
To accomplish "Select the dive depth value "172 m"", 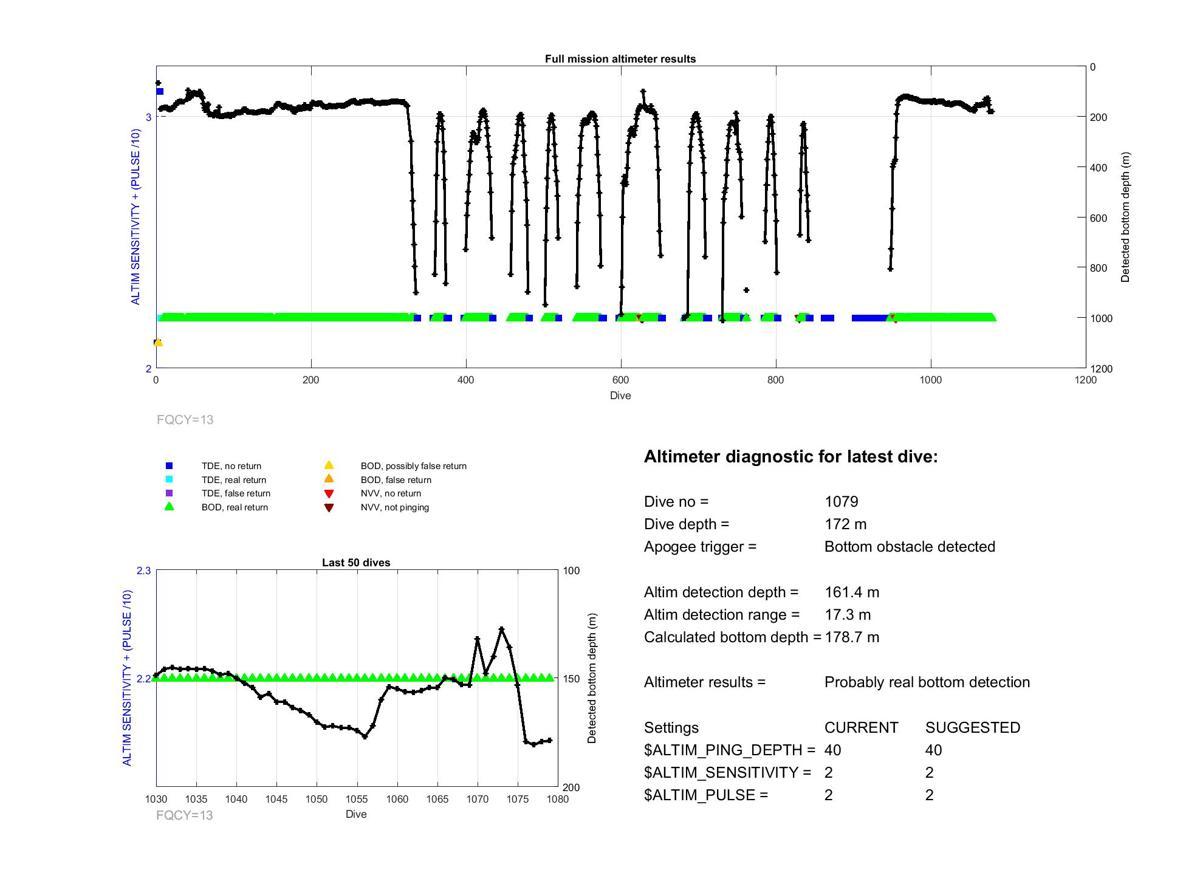I will [x=848, y=524].
